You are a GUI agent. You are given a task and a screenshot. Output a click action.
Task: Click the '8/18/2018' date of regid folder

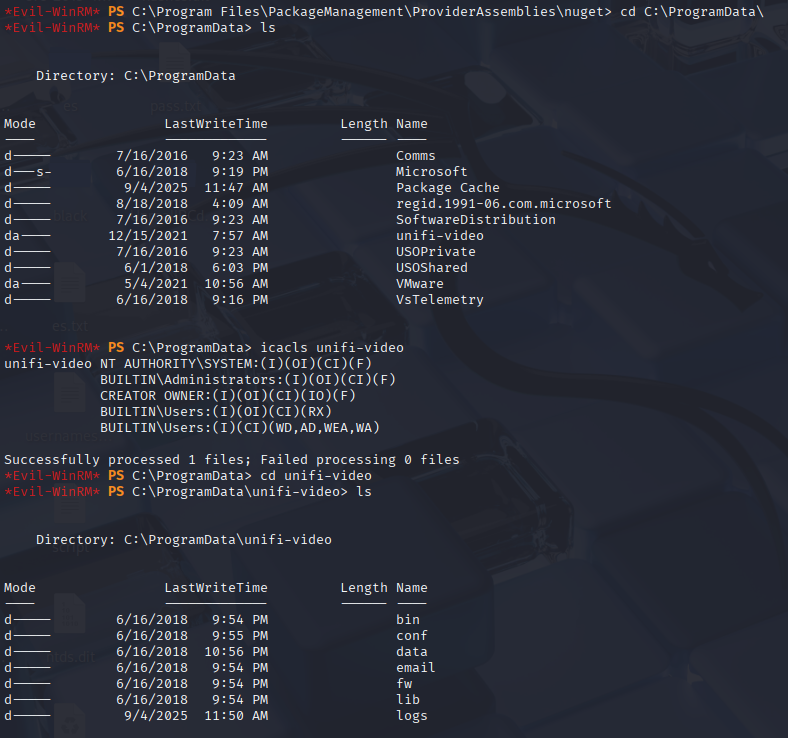click(x=152, y=204)
